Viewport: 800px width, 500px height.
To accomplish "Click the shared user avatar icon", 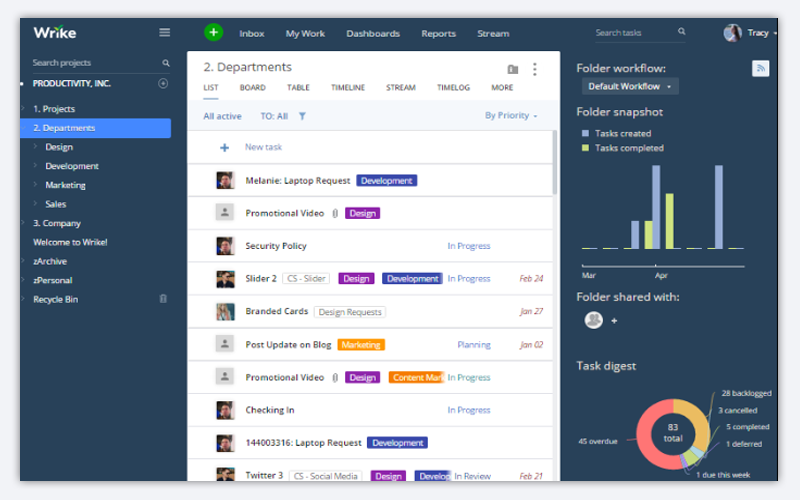I will 593,320.
